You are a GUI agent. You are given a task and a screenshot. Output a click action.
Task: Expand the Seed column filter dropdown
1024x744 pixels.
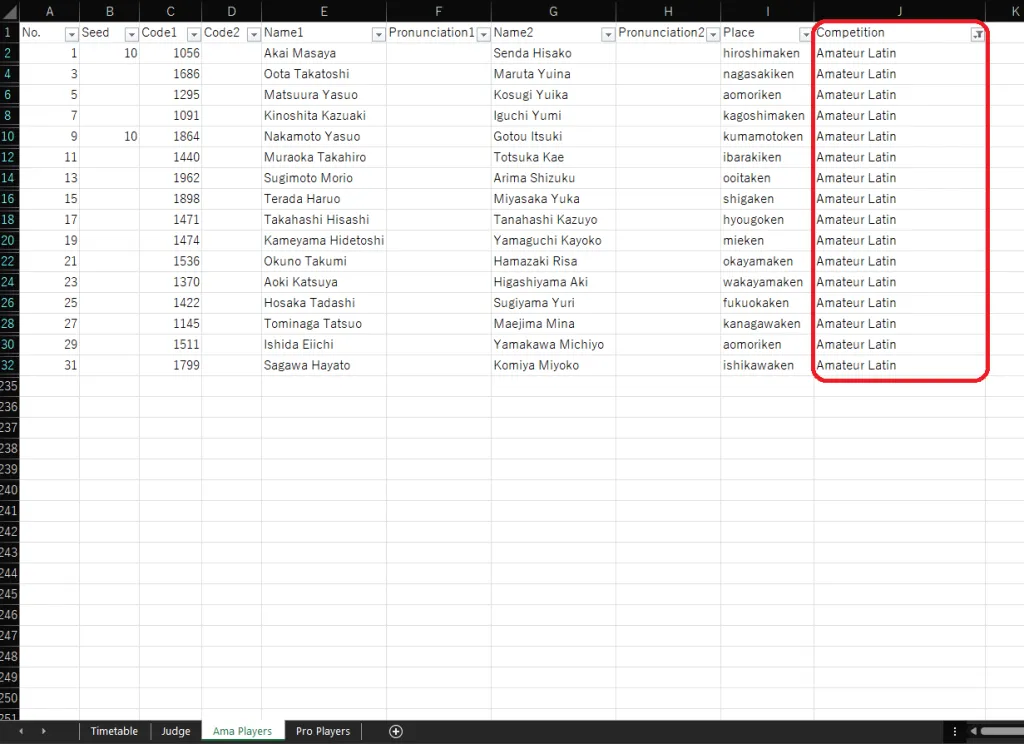point(131,34)
